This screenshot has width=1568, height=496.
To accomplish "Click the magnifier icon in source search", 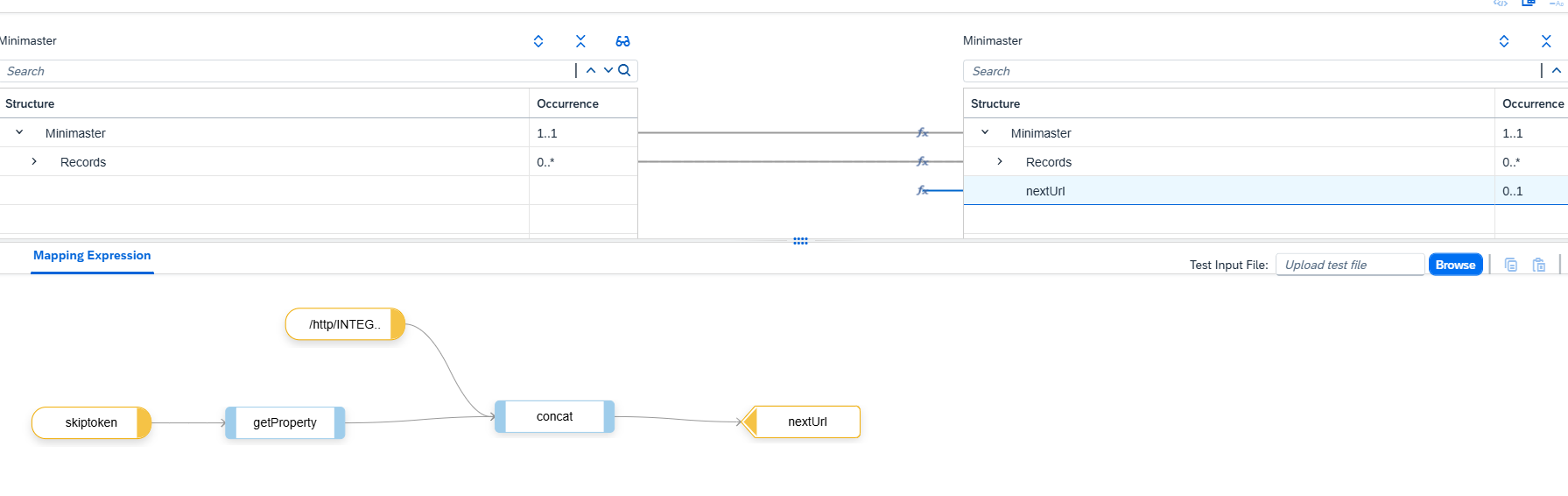I will (624, 71).
